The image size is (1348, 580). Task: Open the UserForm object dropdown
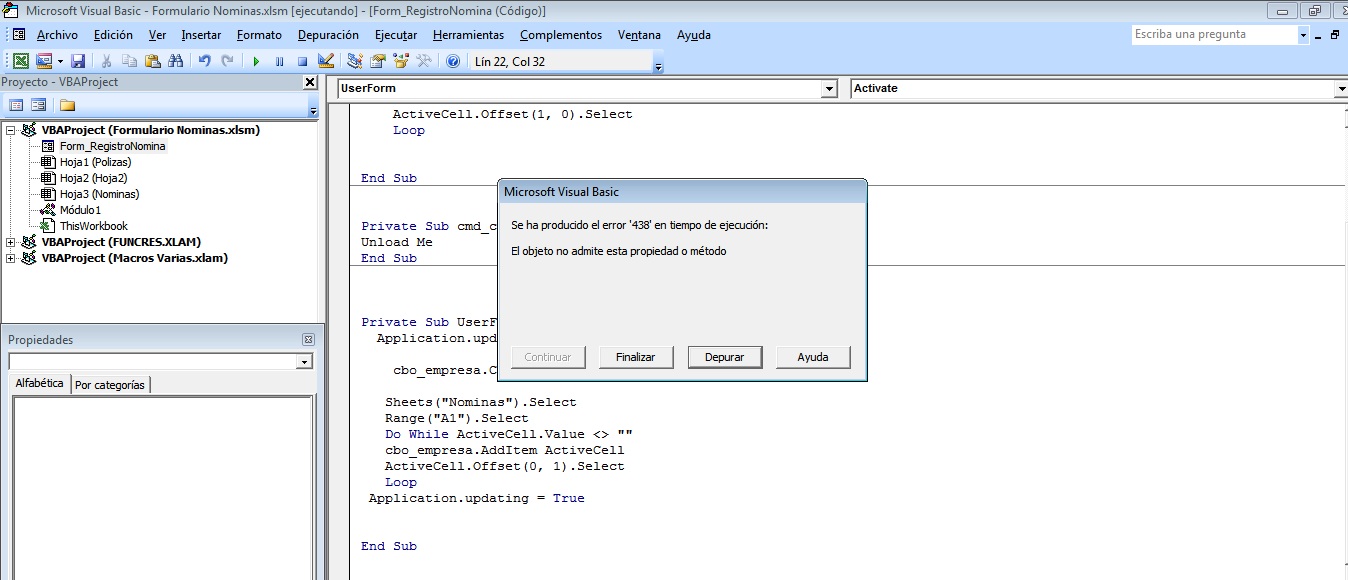[x=828, y=88]
